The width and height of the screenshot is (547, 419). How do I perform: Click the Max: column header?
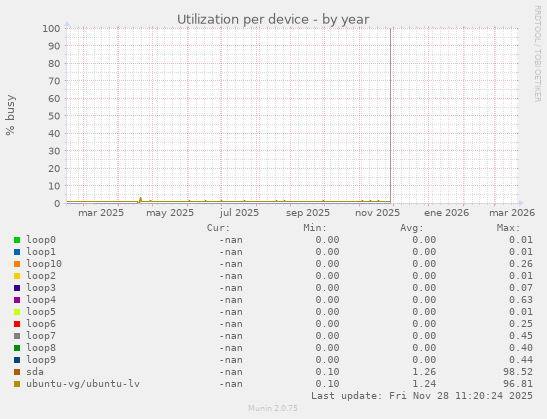508,228
